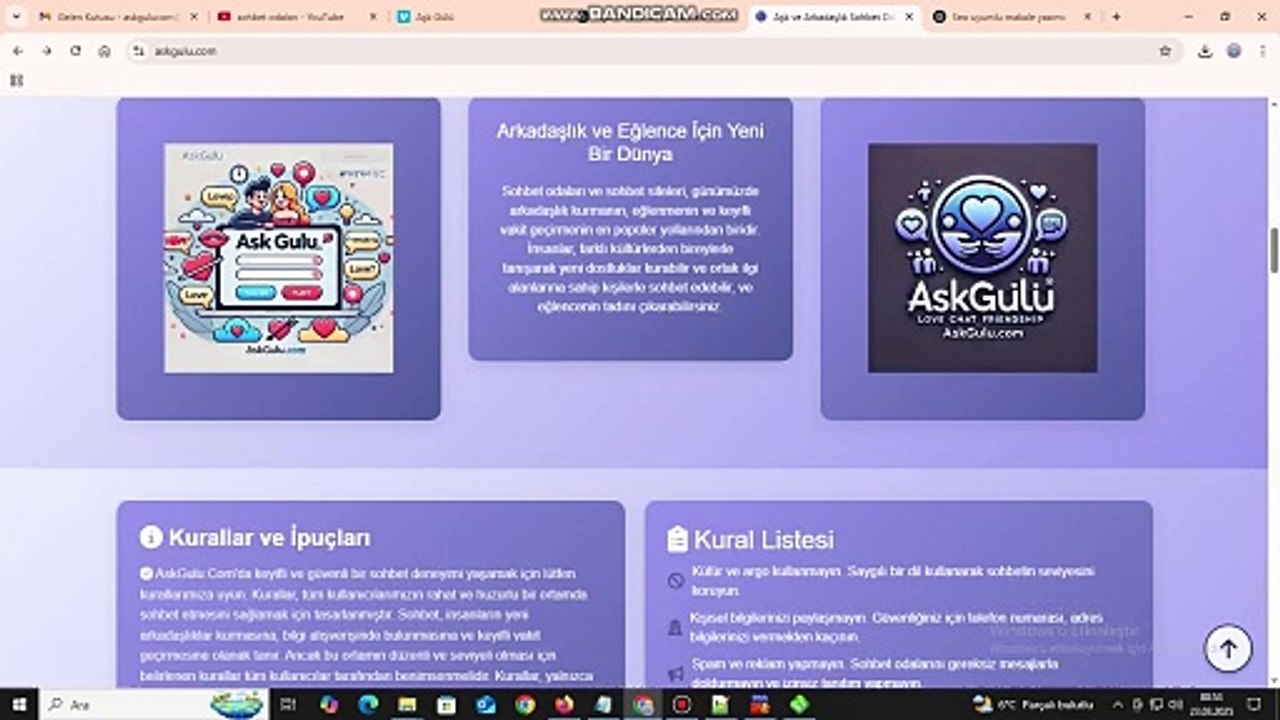This screenshot has height=720, width=1280.
Task: Open the Chrome profile avatar
Action: pyautogui.click(x=1234, y=51)
